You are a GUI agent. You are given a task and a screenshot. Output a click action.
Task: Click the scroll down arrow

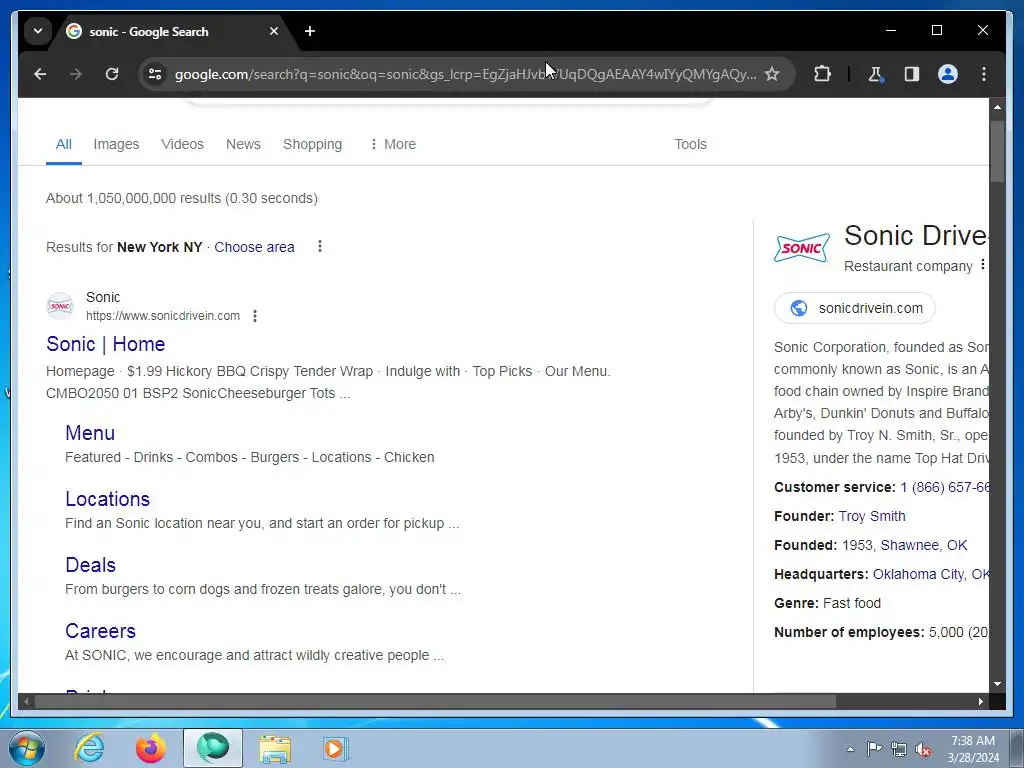997,684
